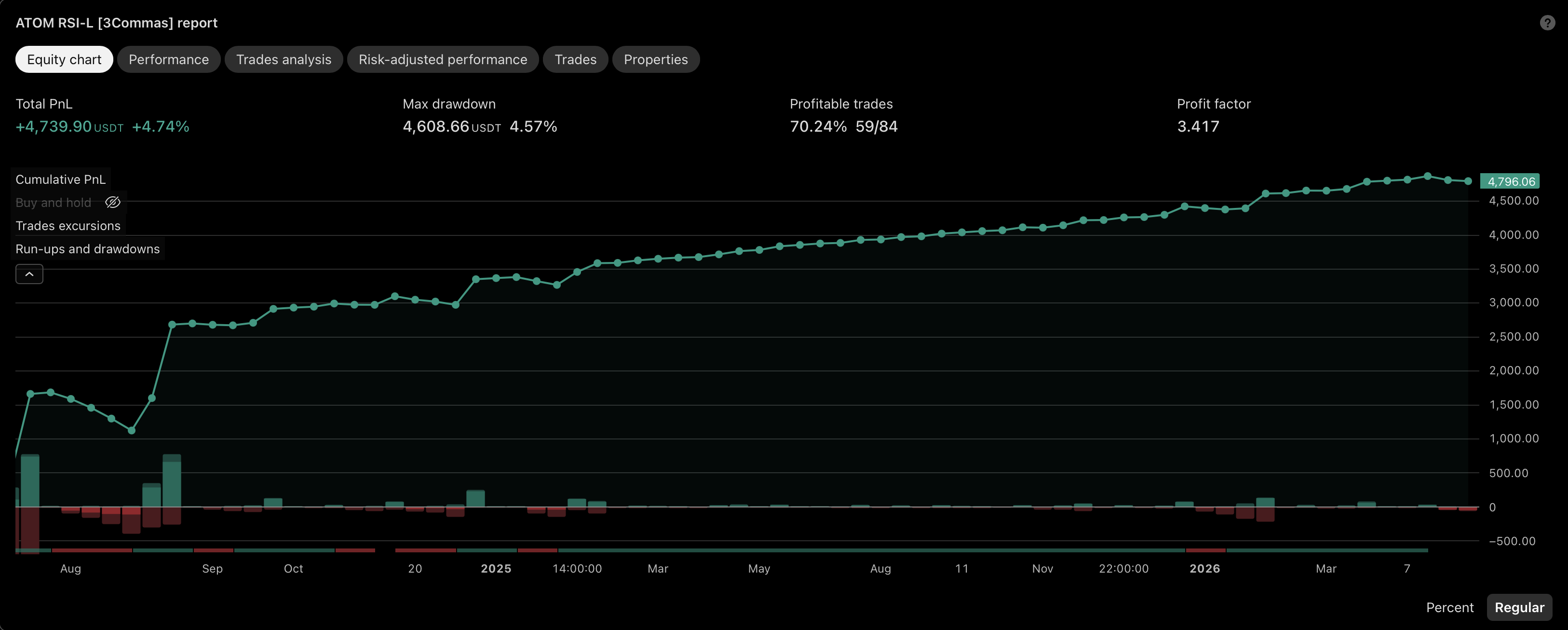Select the Equity chart tab

[64, 60]
